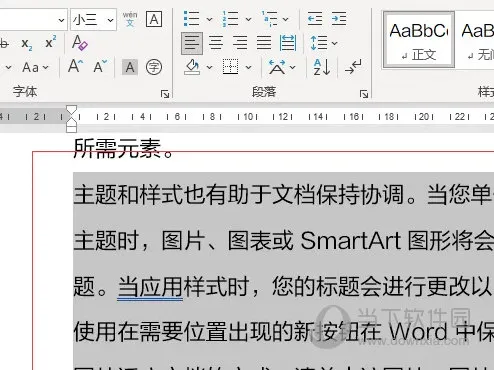Select the 正文 style
This screenshot has height=370, width=494.
(419, 40)
